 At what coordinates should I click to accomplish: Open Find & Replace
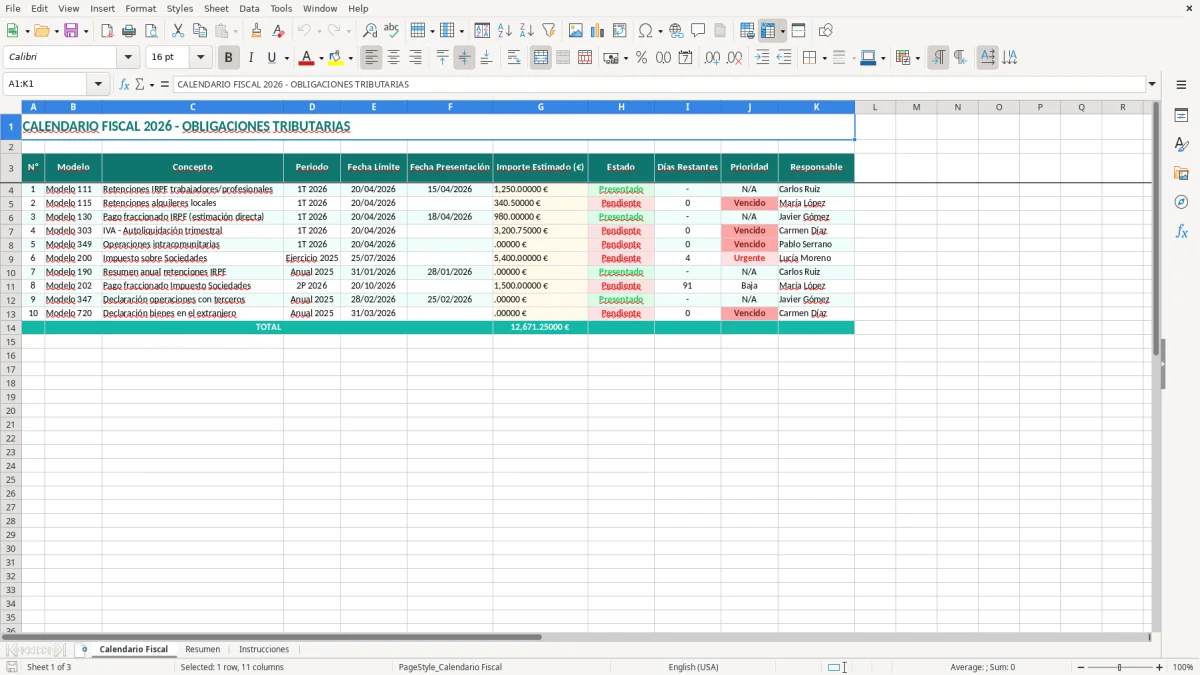coord(370,31)
